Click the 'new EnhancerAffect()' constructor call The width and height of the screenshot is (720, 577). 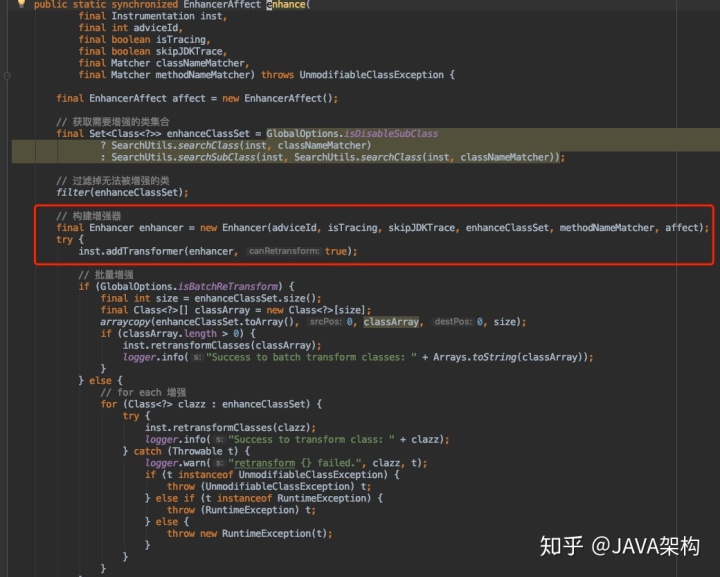pyautogui.click(x=279, y=98)
